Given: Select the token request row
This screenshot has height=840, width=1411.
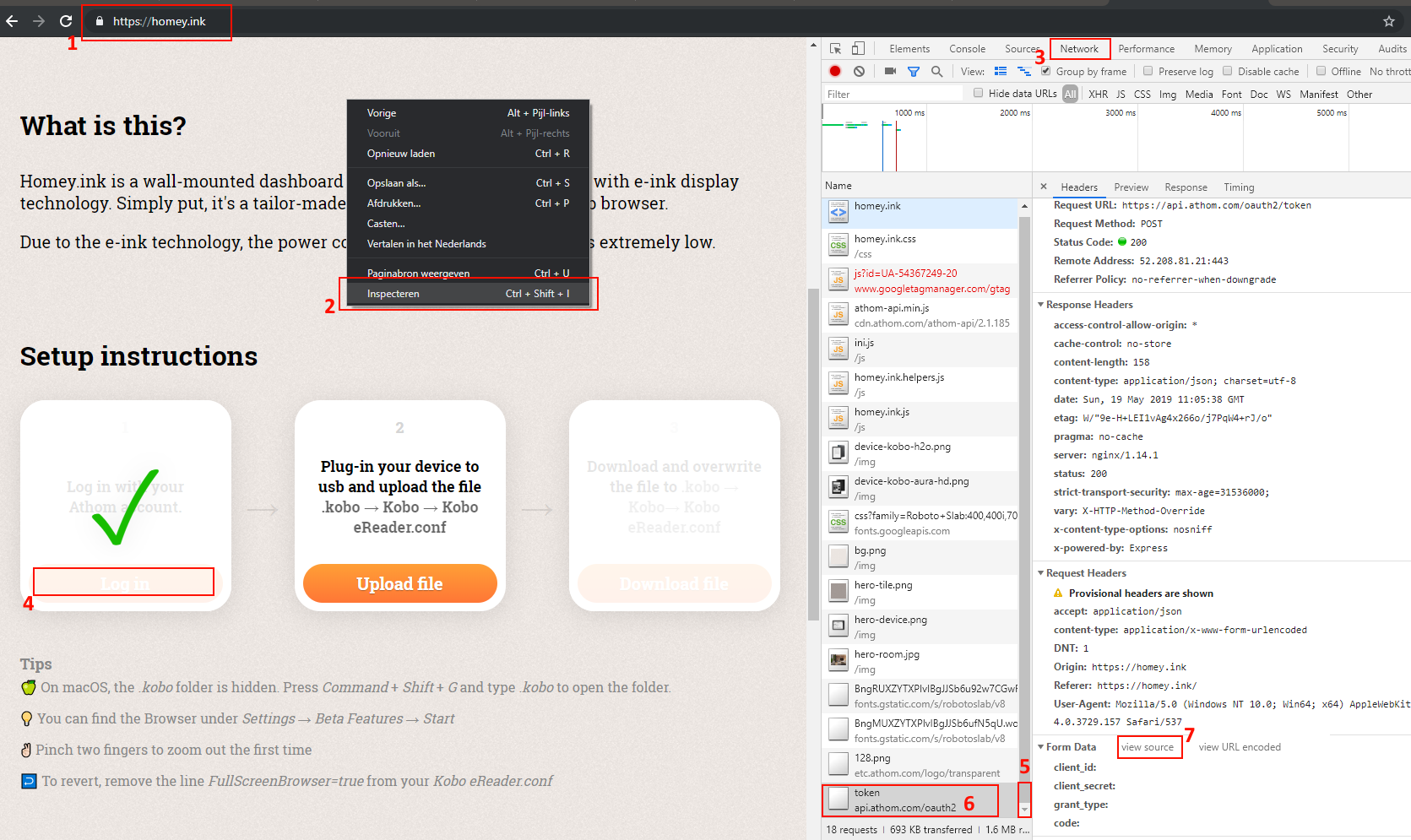Looking at the screenshot, I should click(x=920, y=800).
